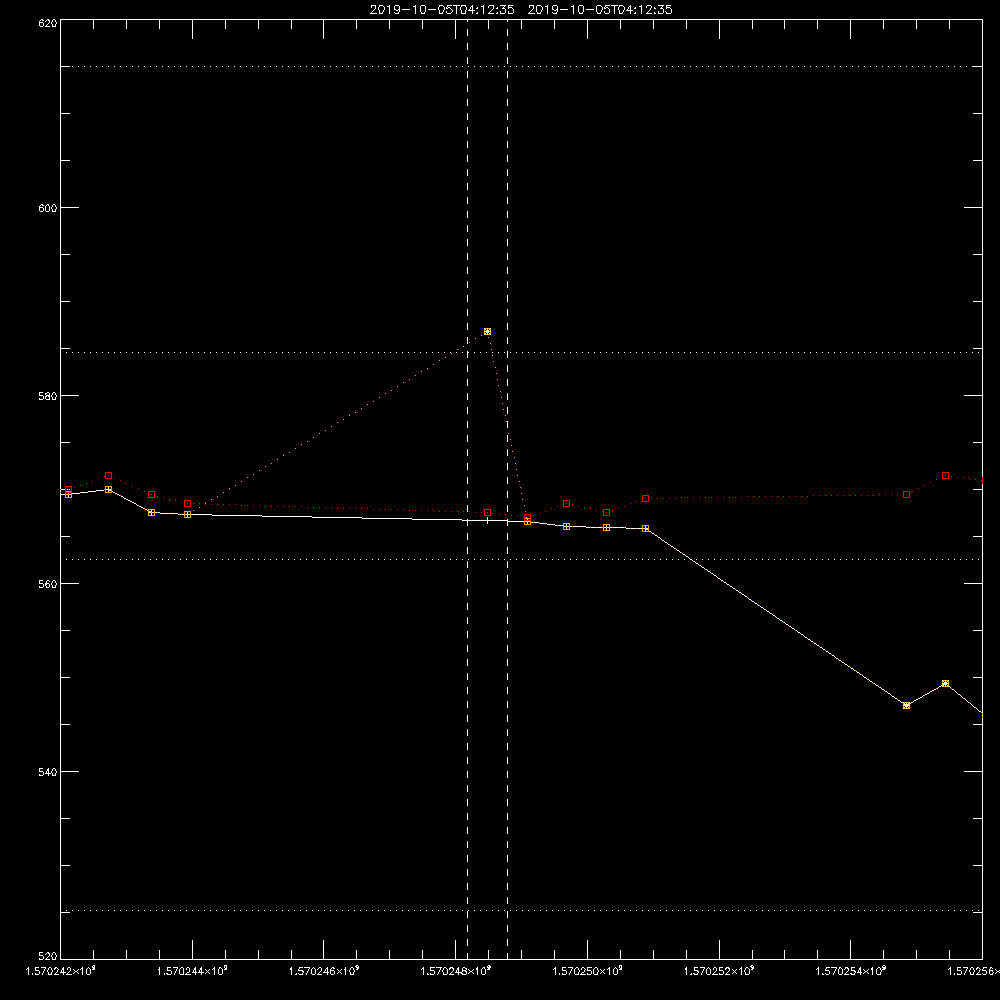
Task: Click the first timestamp in the plot title
Action: tap(442, 10)
